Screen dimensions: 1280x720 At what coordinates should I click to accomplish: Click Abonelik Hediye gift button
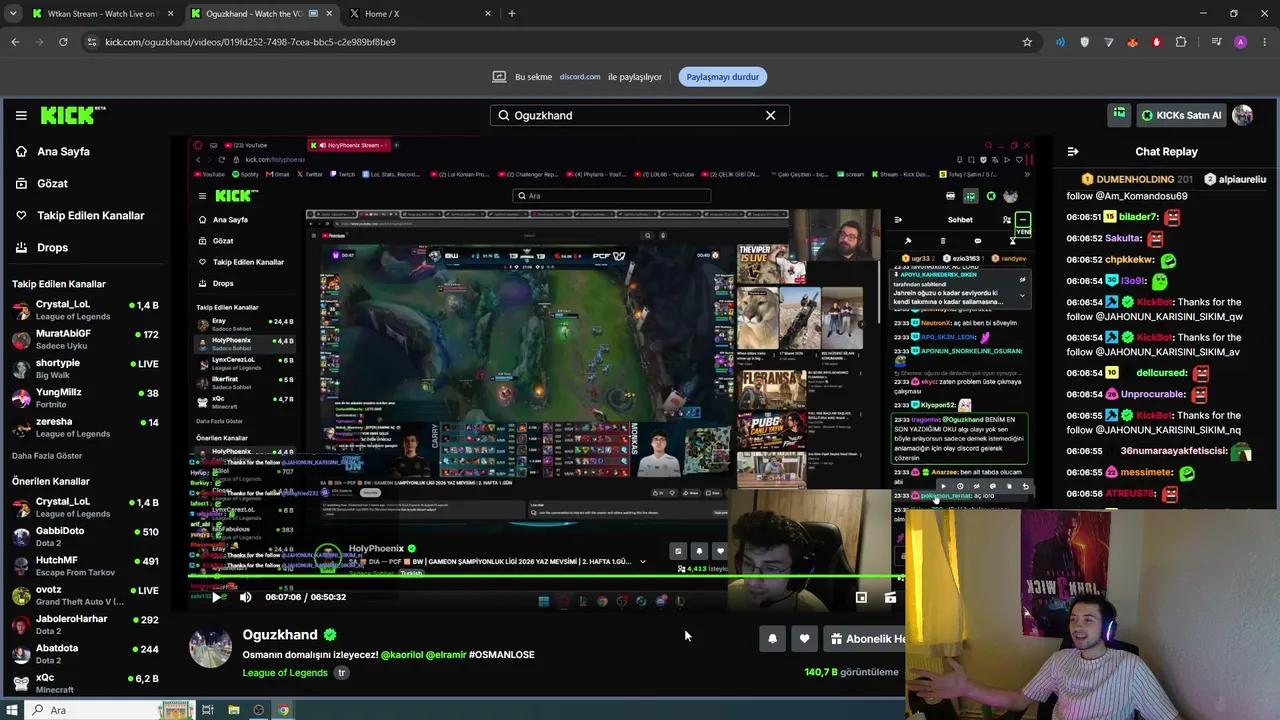pos(865,639)
